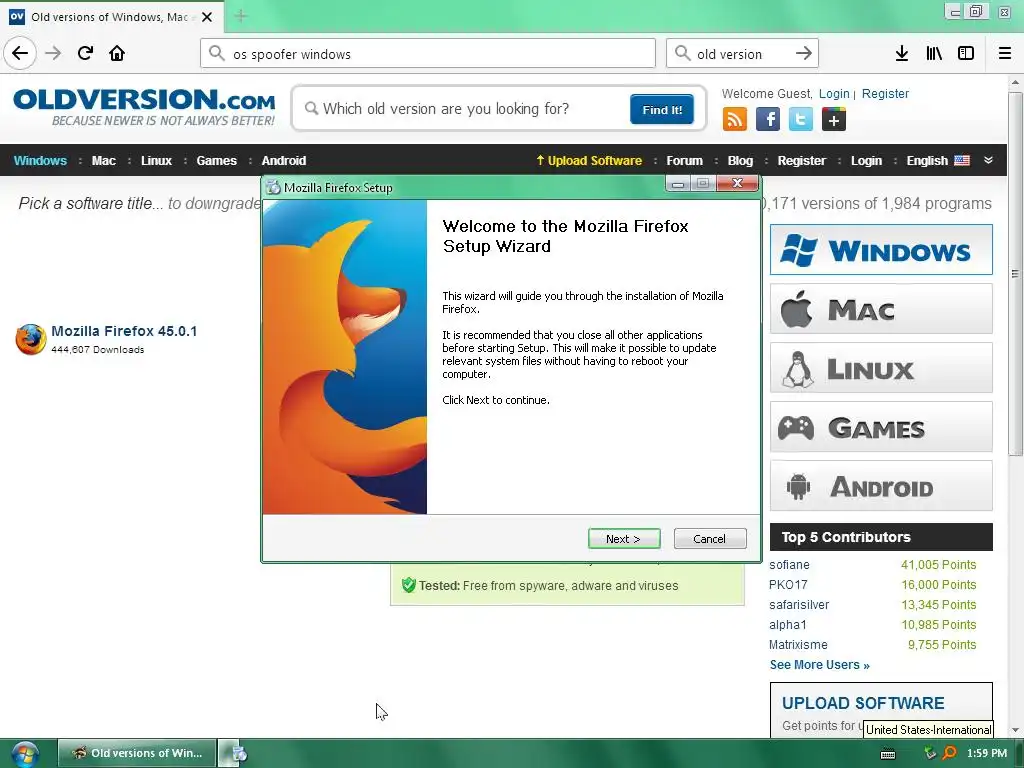Click the US flag language icon
This screenshot has width=1024, height=768.
point(962,161)
